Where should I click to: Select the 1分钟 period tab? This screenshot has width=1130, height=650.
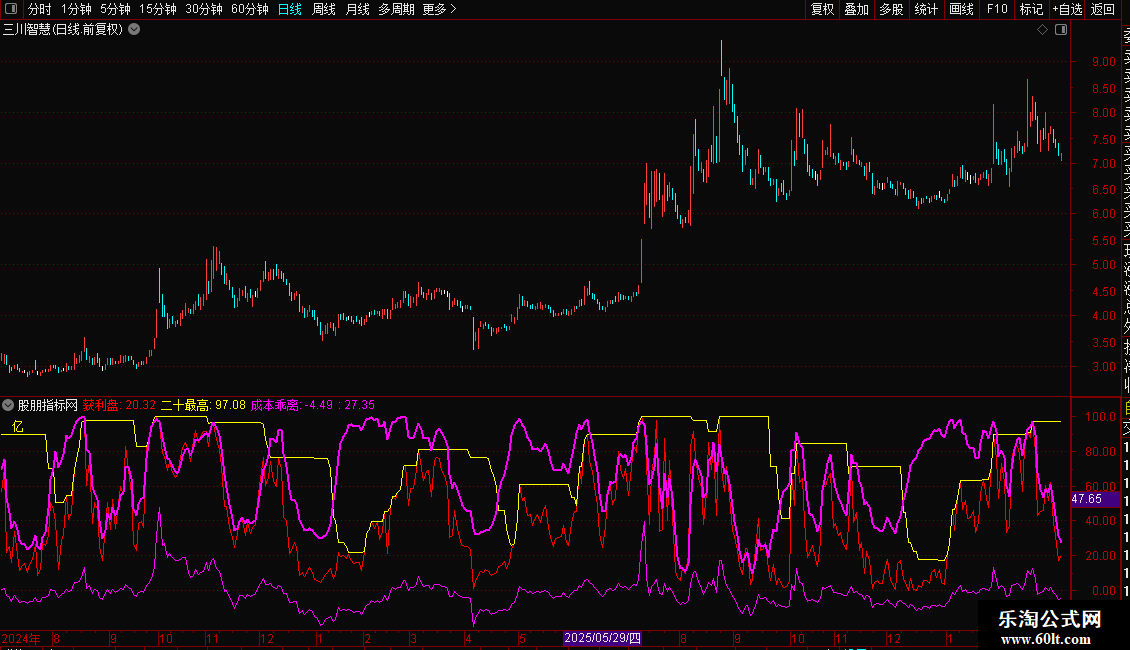[76, 9]
